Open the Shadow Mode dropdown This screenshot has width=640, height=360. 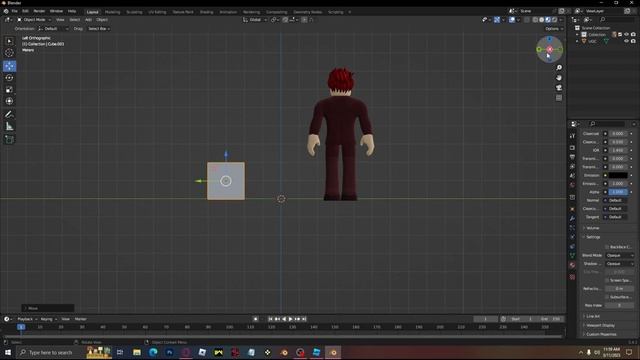pos(620,264)
